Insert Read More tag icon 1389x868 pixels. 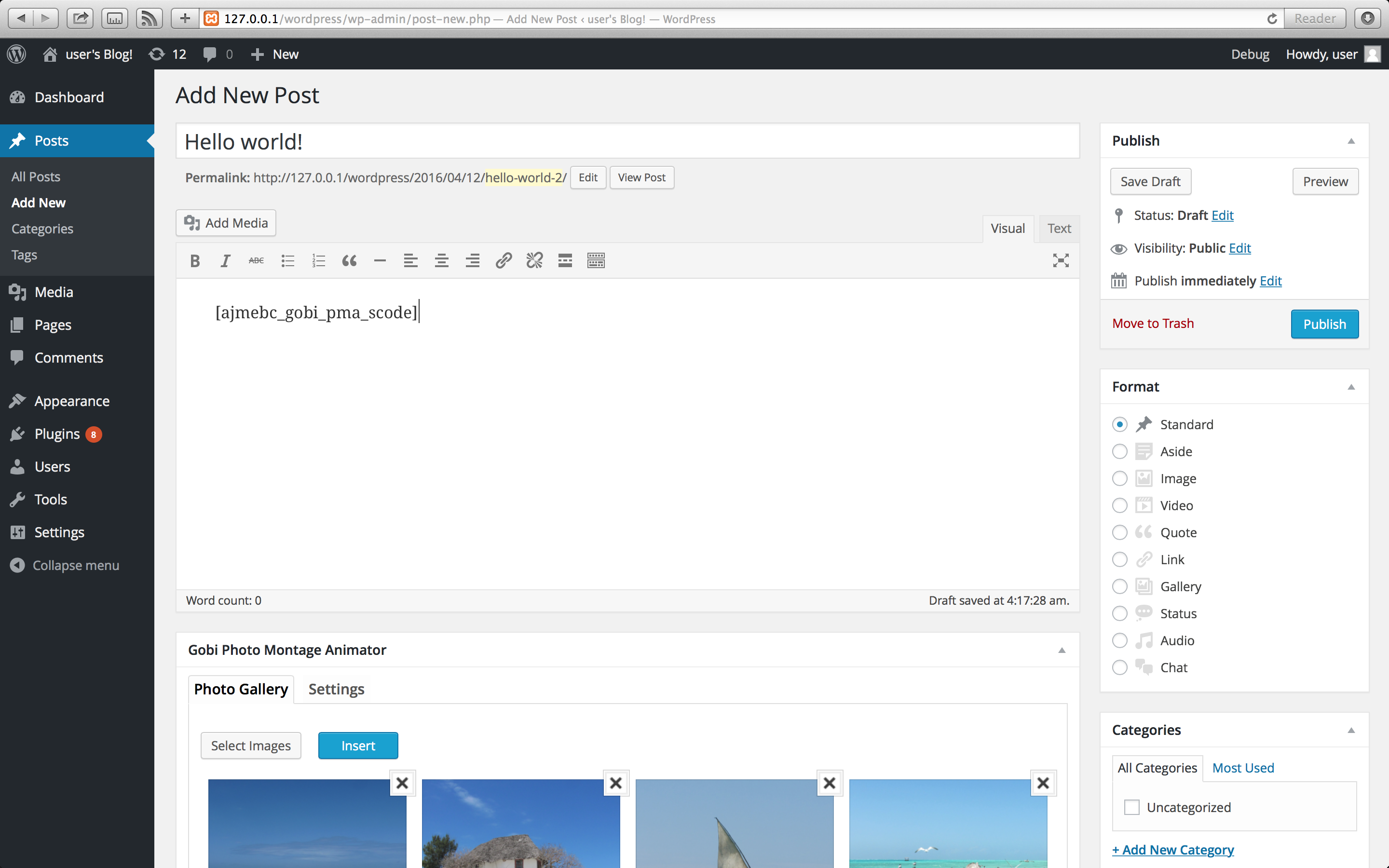565,261
